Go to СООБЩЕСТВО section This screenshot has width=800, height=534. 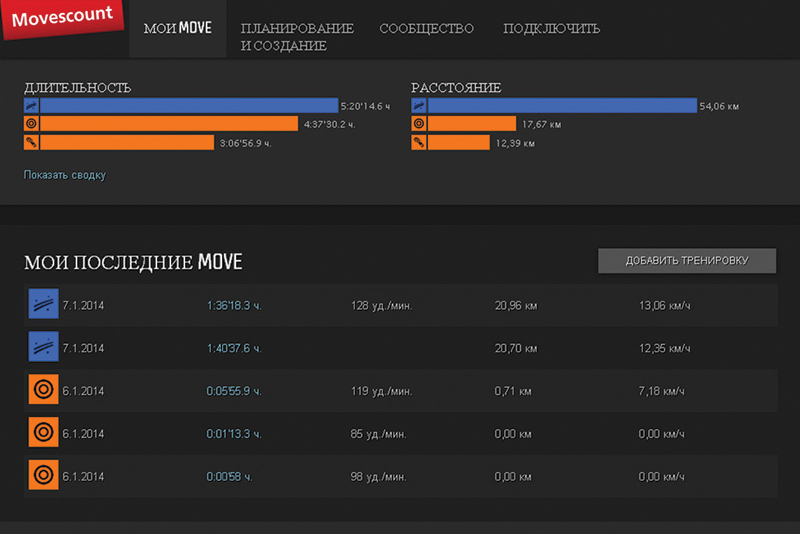(x=427, y=29)
